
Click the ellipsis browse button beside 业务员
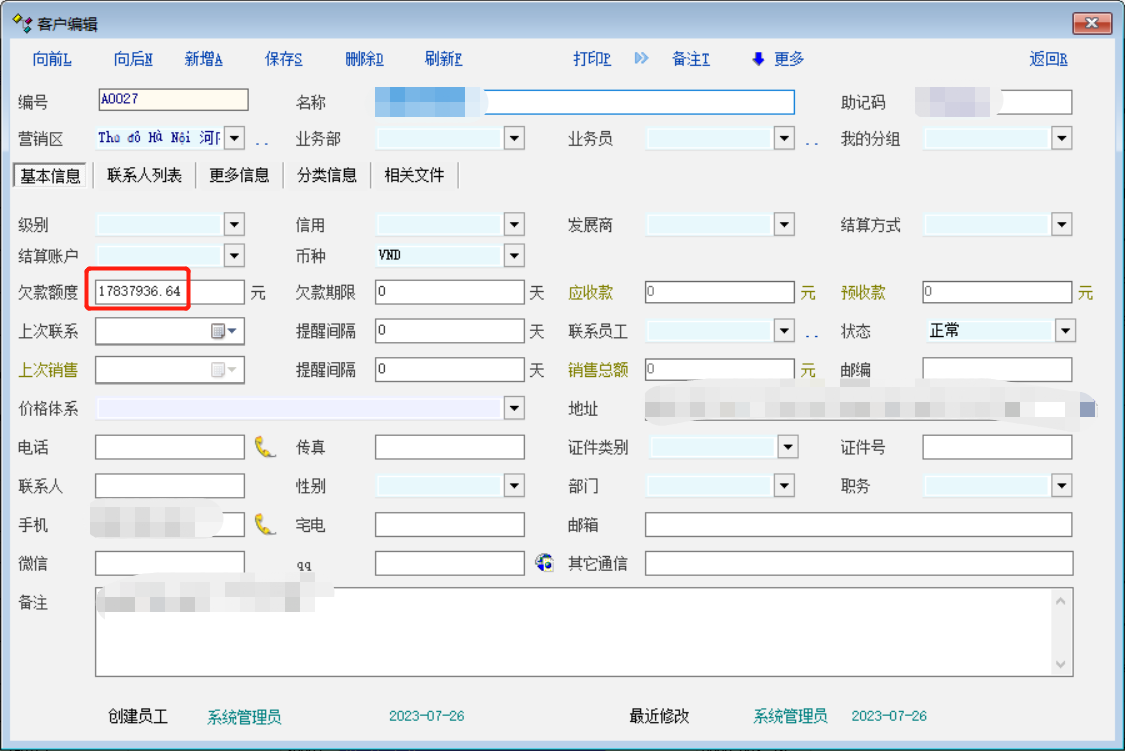tap(811, 140)
